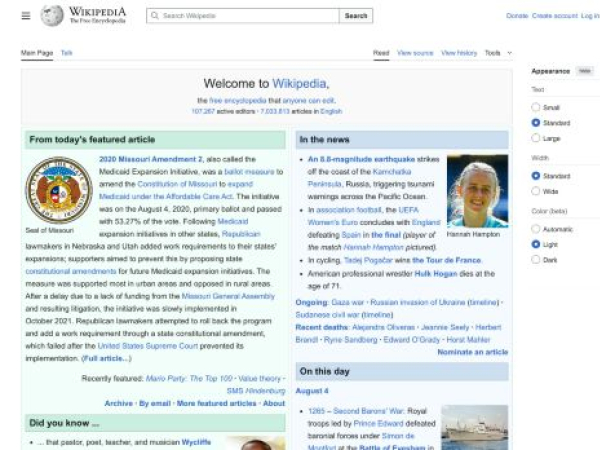The image size is (600, 450).
Task: Hide the Appearance panel
Action: coord(584,71)
